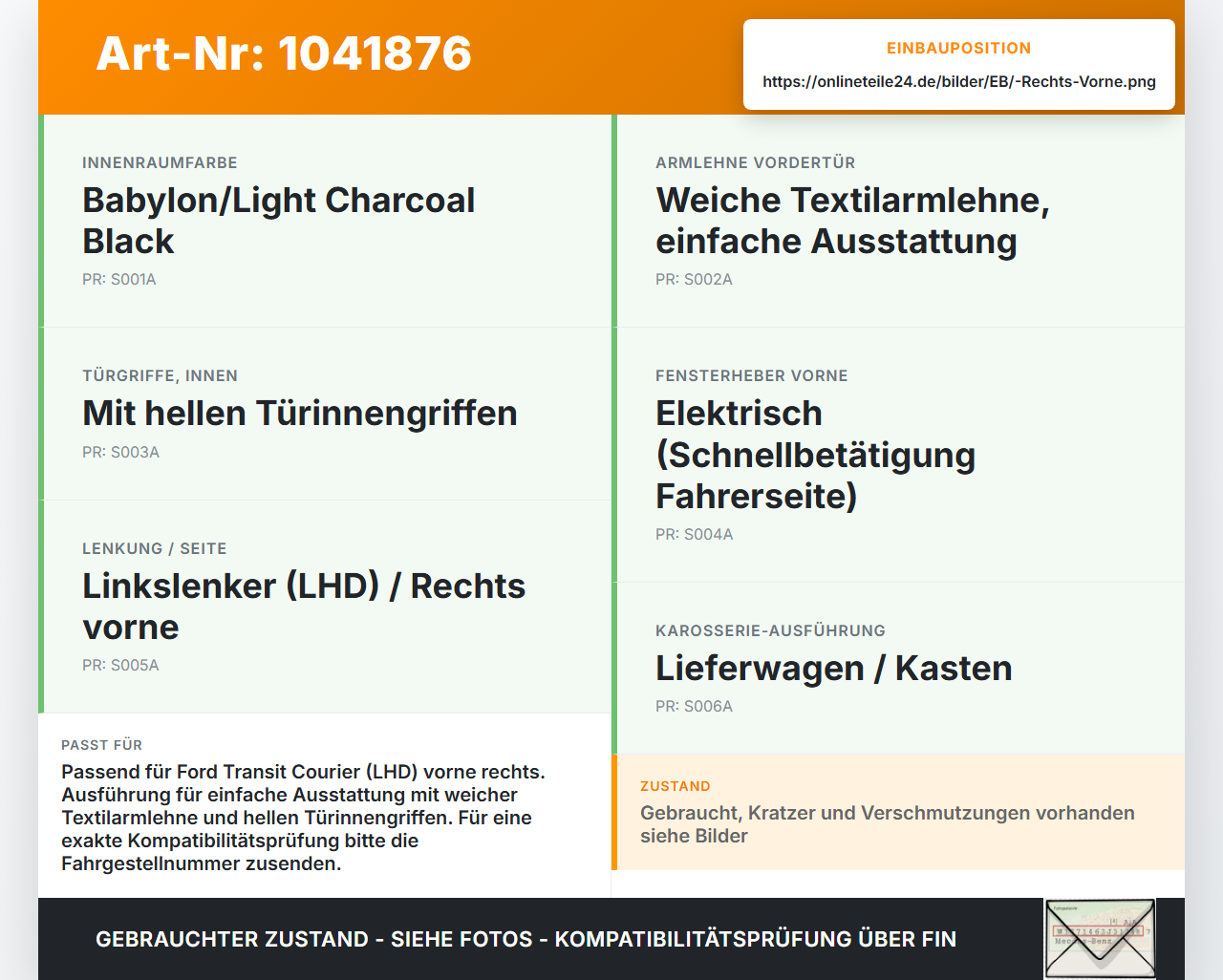Click 'PR: S001A' code
The image size is (1223, 980).
[x=119, y=279]
